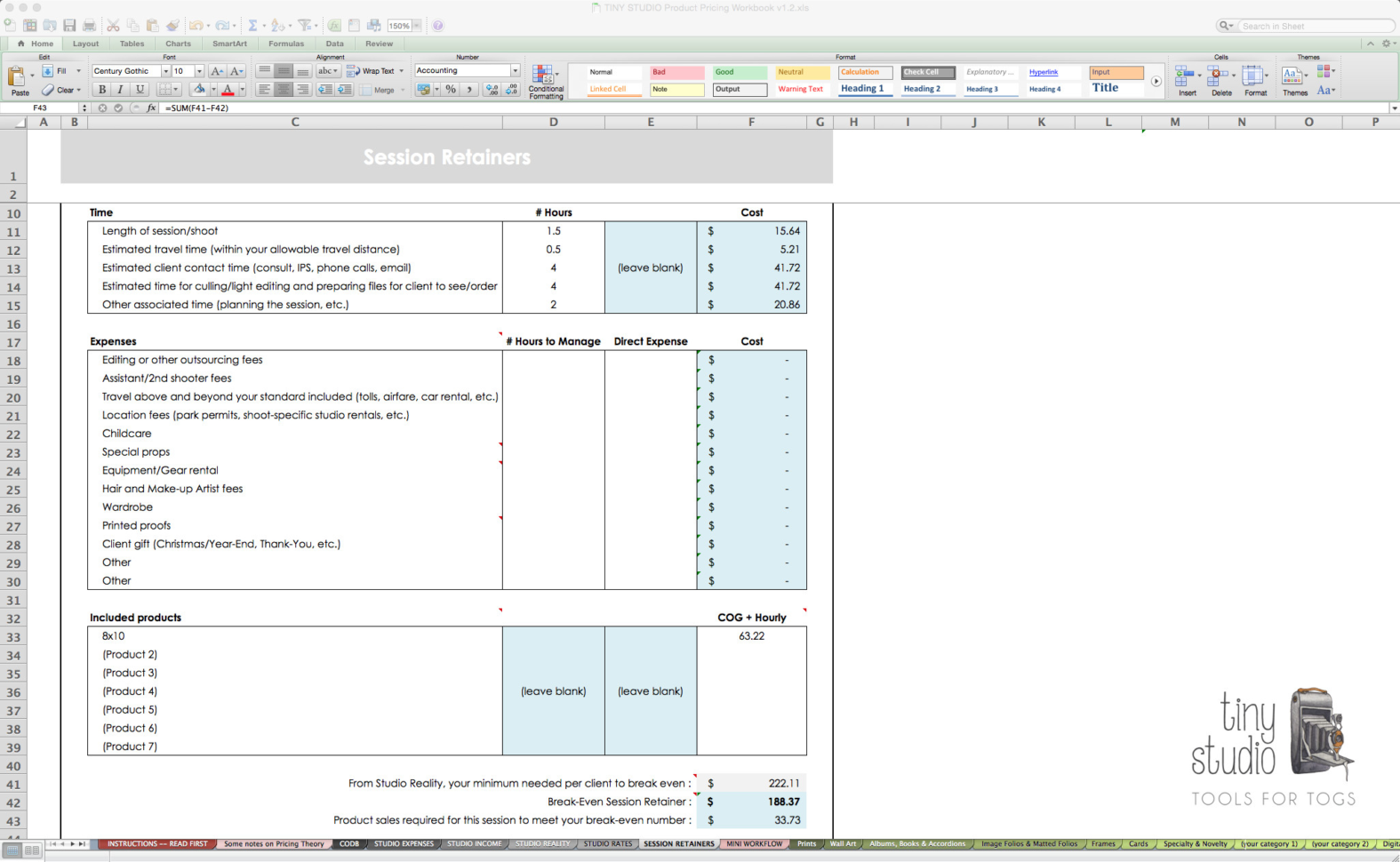Click the Search in Sheet field
This screenshot has height=862, width=1400.
coord(1316,26)
